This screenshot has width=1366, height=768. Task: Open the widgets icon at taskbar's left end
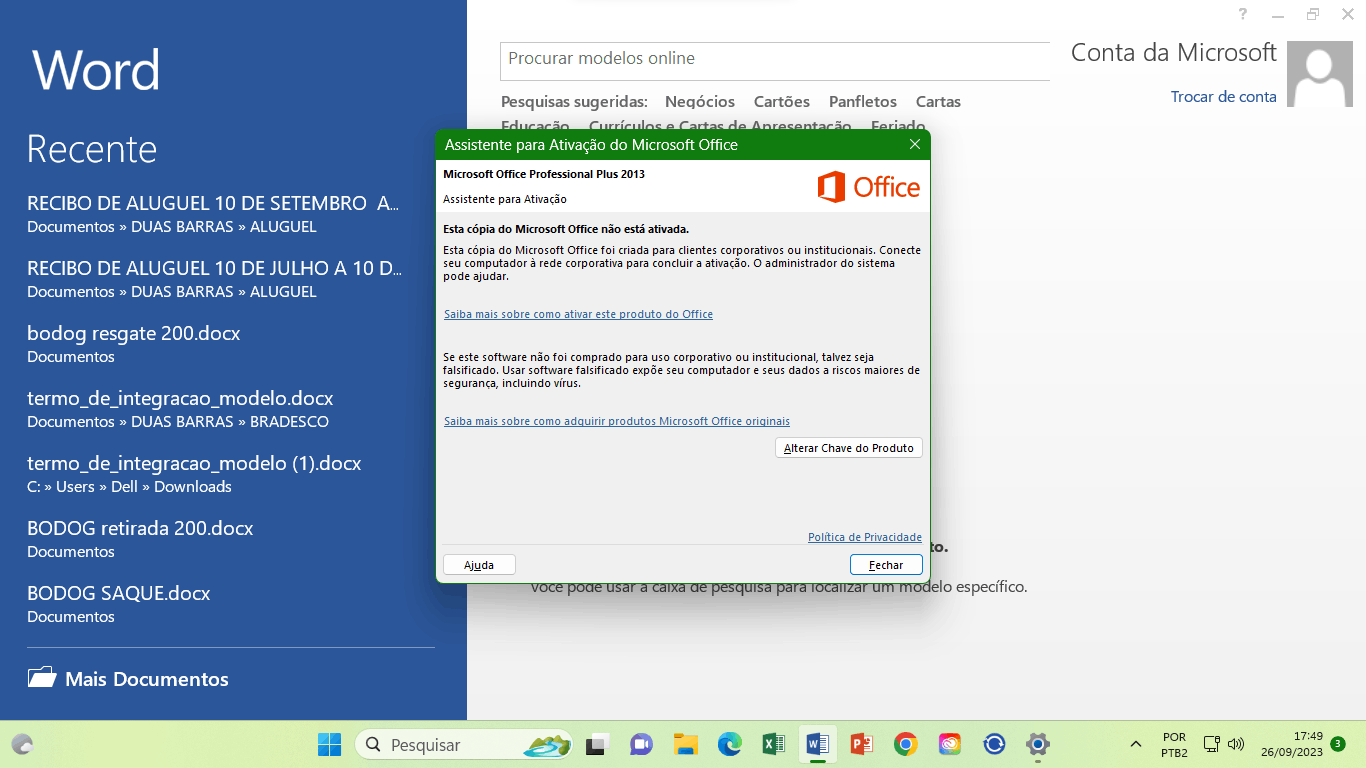tap(22, 745)
